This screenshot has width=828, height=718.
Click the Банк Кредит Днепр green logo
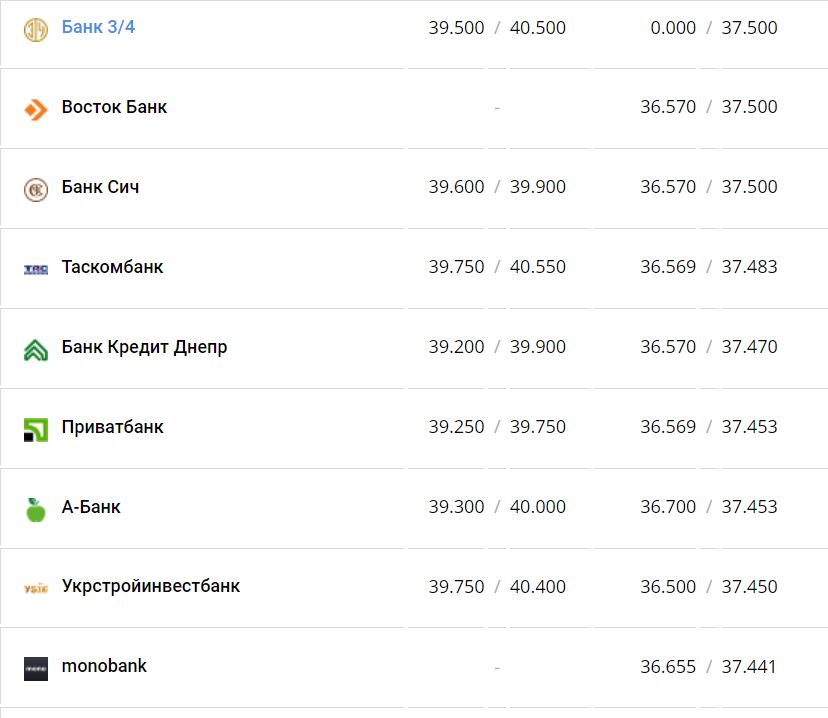(36, 349)
